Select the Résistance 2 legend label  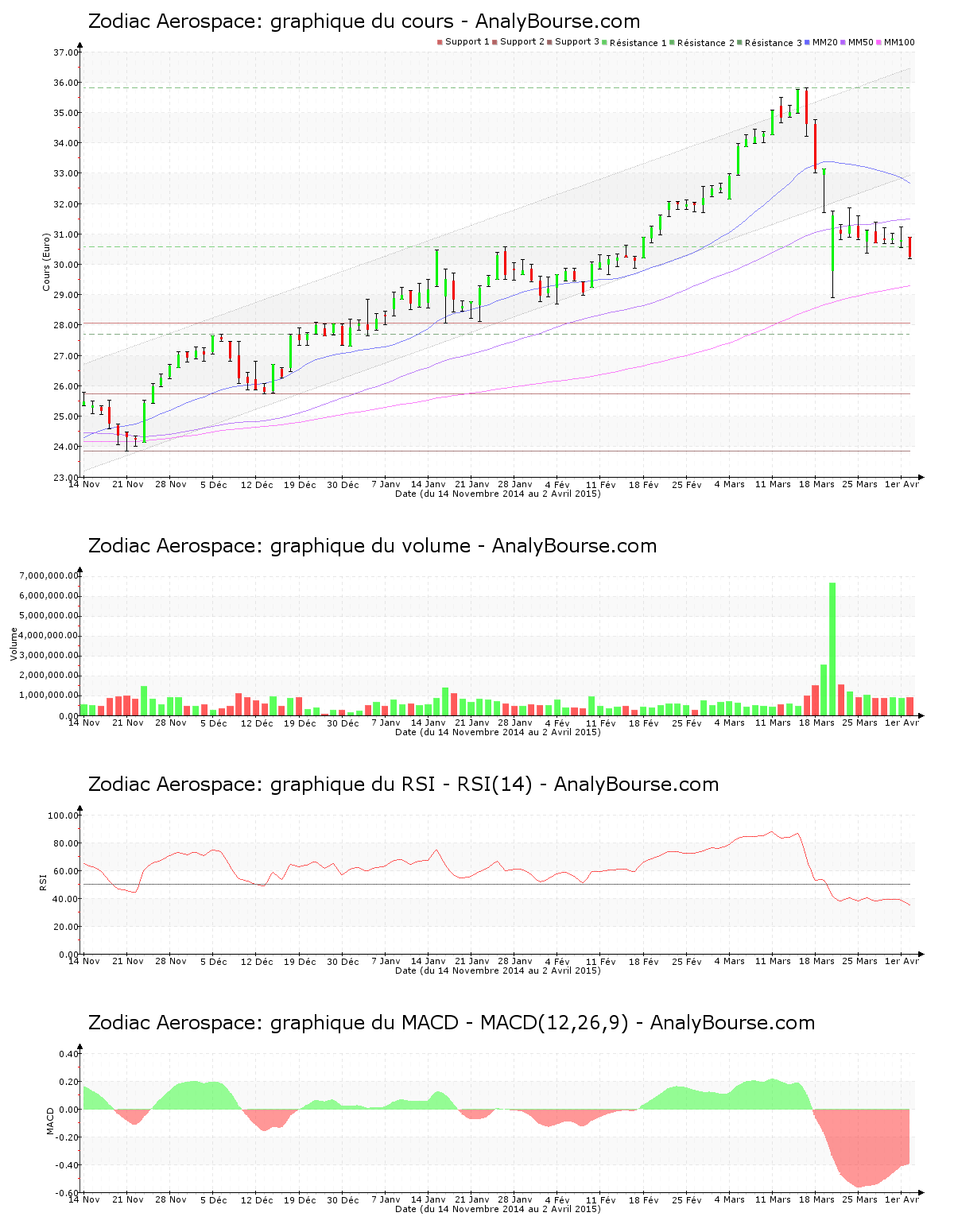click(x=706, y=43)
